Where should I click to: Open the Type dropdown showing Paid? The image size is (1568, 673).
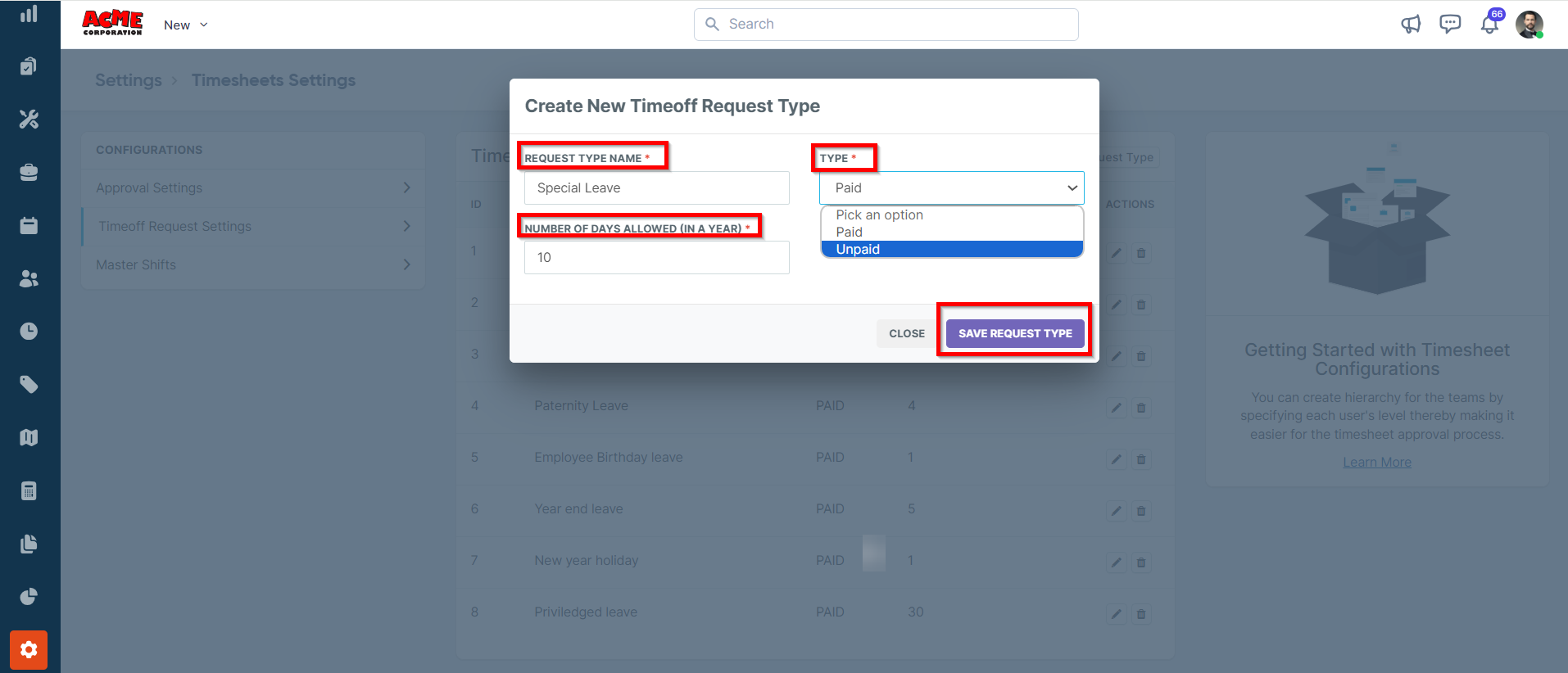coord(951,188)
